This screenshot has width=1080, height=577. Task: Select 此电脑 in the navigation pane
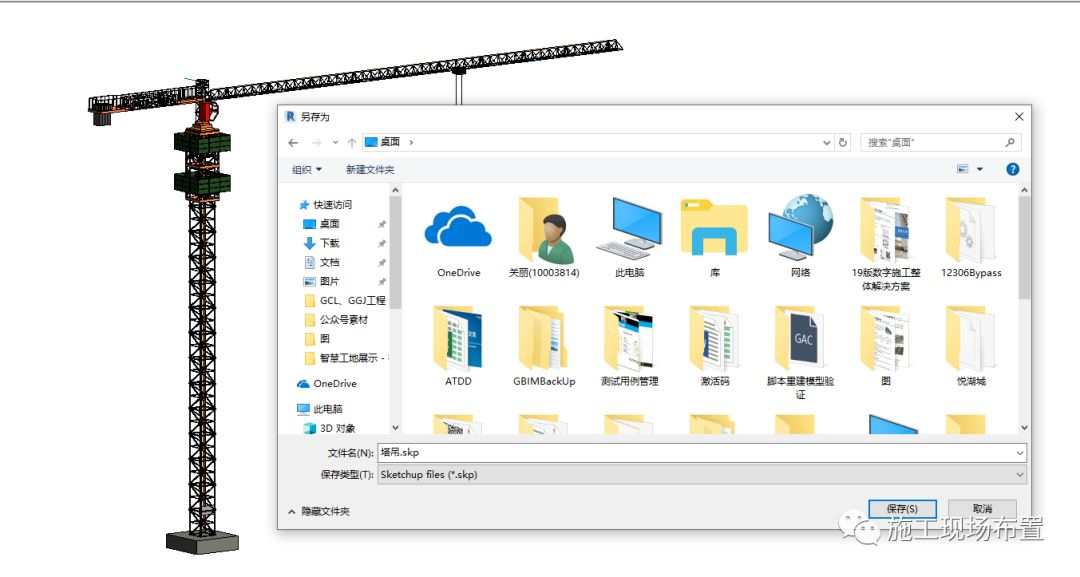tap(320, 409)
